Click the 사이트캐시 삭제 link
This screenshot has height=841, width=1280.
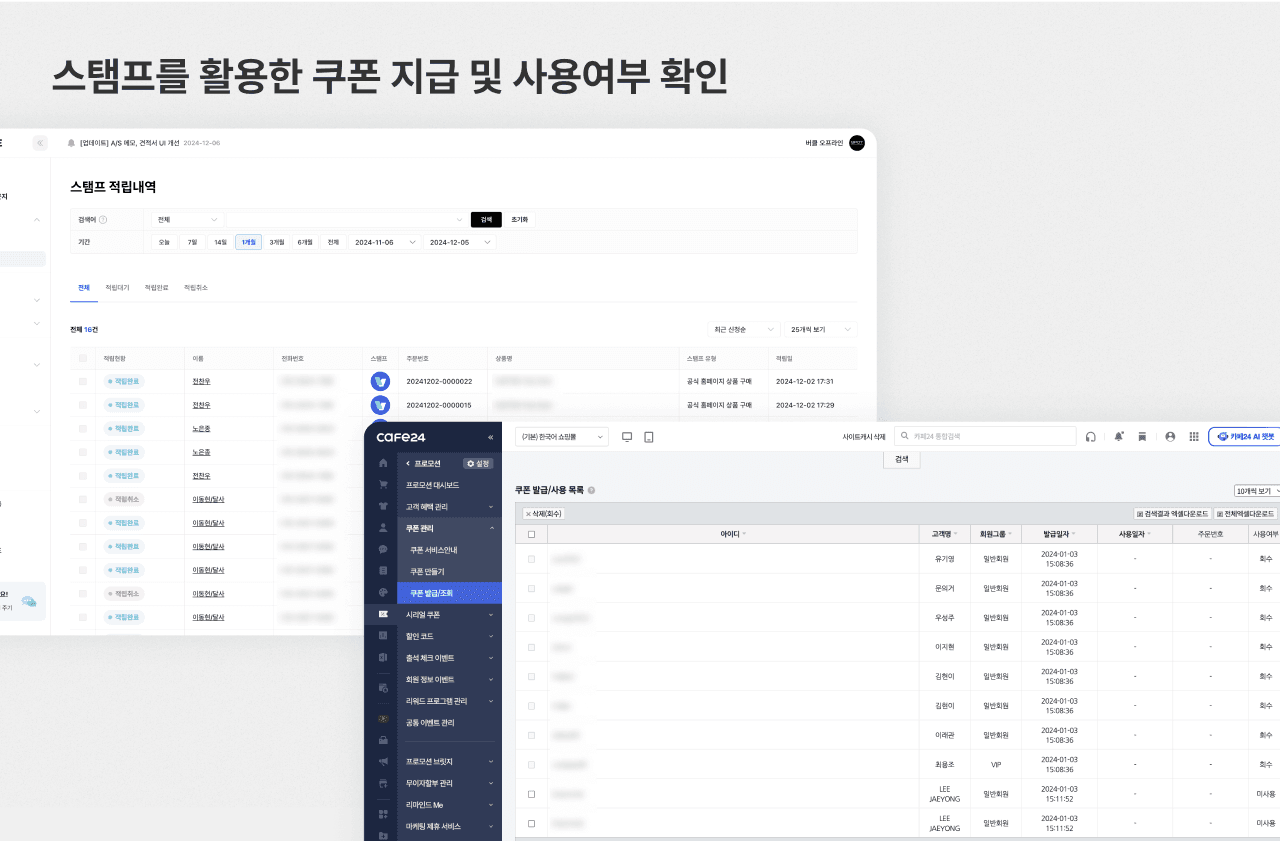coord(864,437)
